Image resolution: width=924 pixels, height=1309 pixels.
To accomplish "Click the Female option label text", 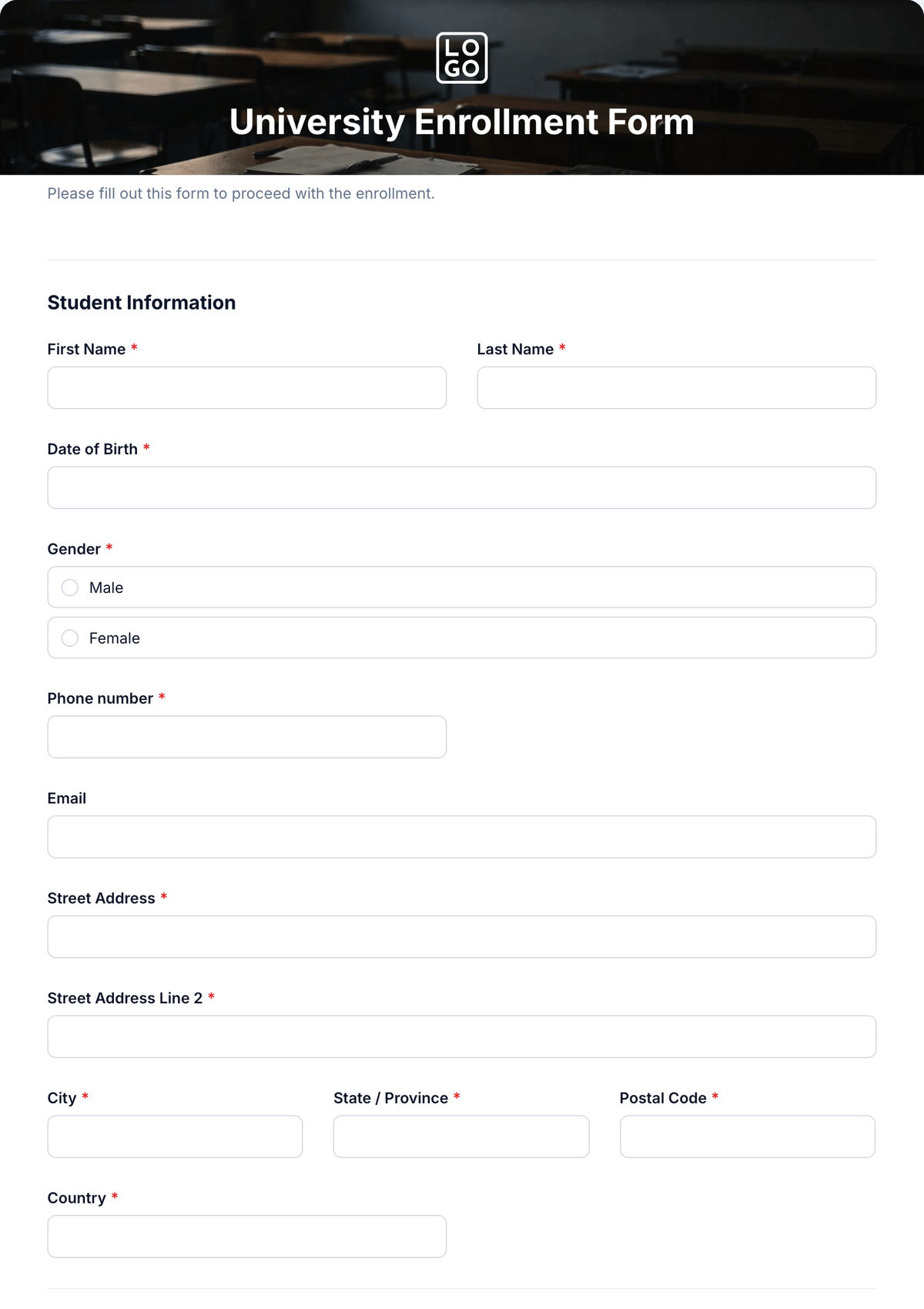I will [x=115, y=638].
